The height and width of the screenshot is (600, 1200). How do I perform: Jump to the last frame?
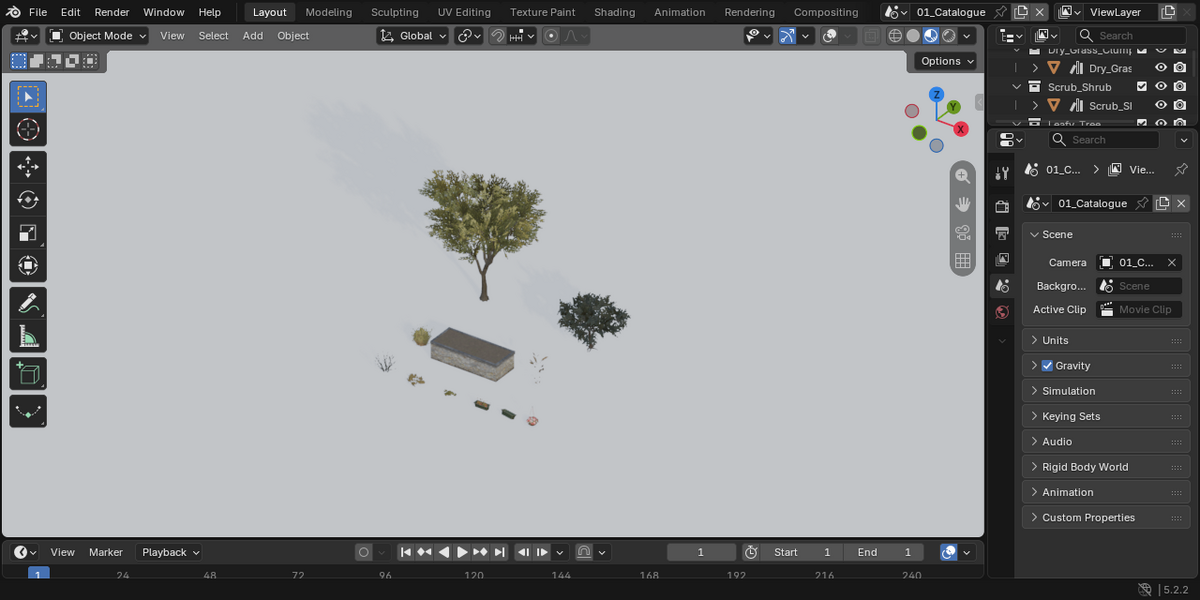[x=500, y=552]
